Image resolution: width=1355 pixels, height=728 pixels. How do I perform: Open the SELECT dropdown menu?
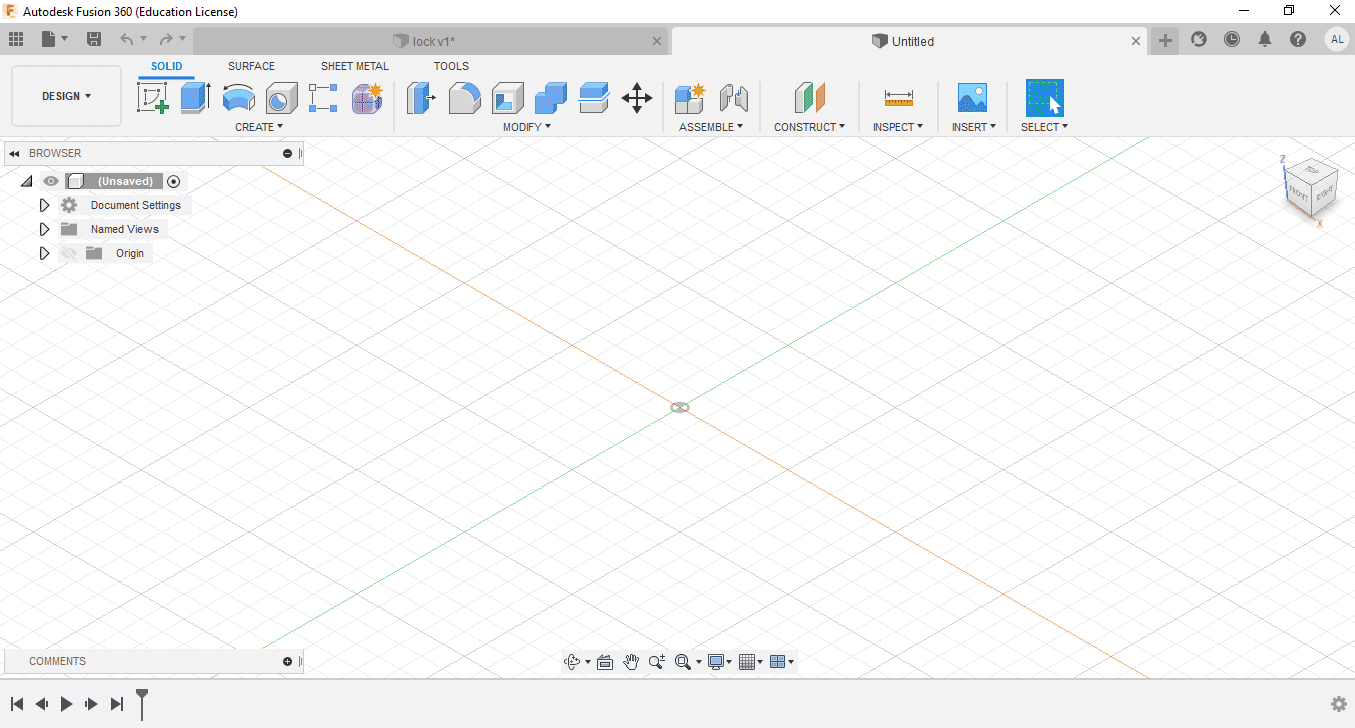tap(1045, 127)
